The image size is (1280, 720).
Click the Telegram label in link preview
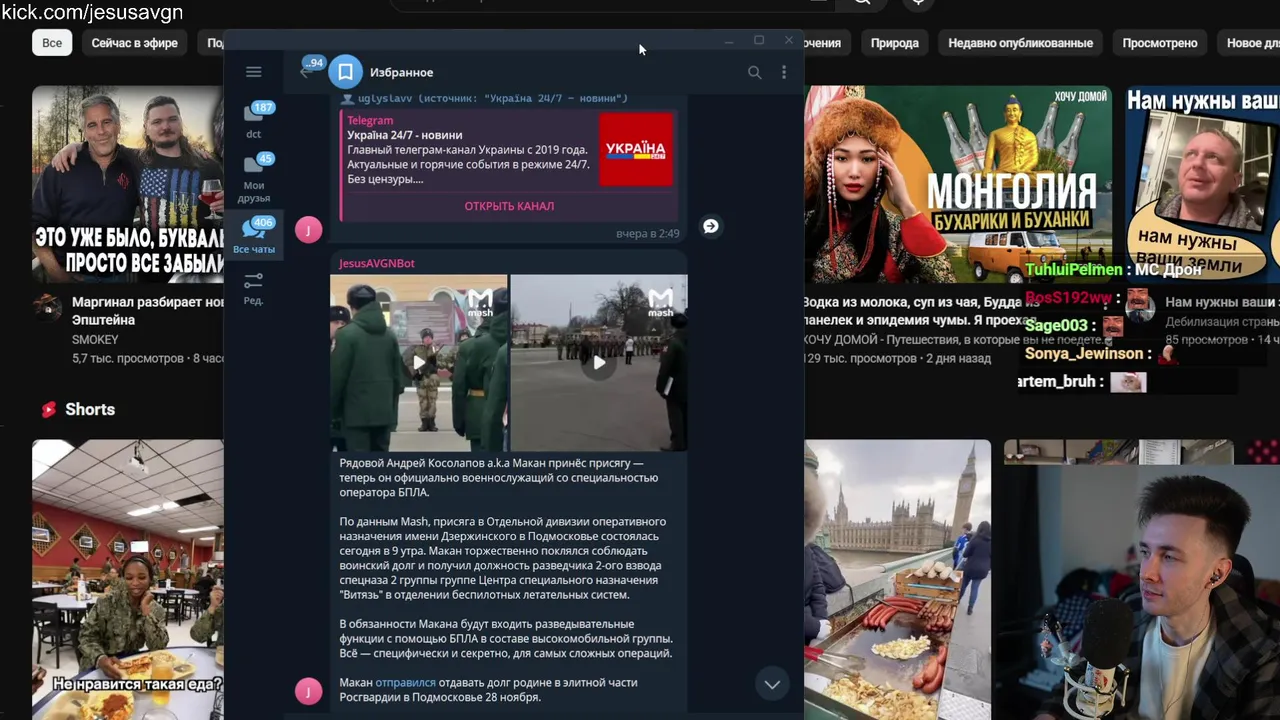click(x=370, y=120)
